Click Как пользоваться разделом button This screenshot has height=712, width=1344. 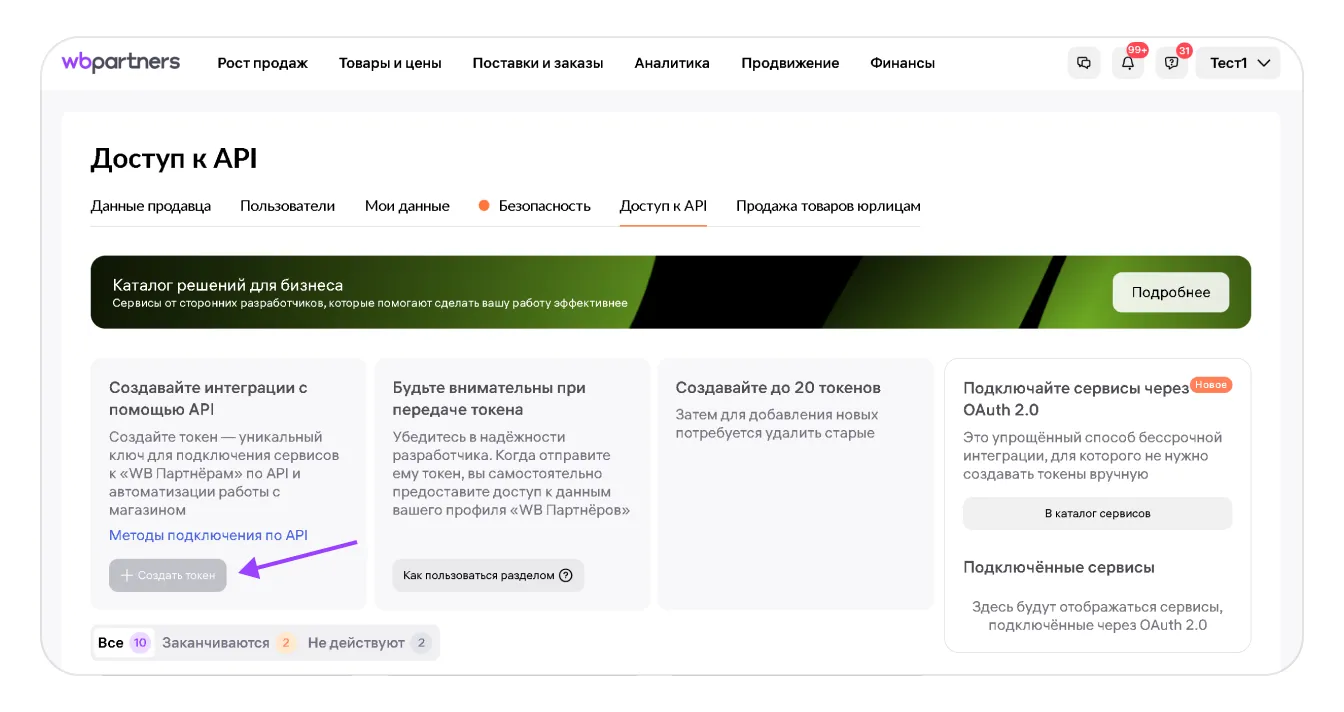tap(488, 575)
